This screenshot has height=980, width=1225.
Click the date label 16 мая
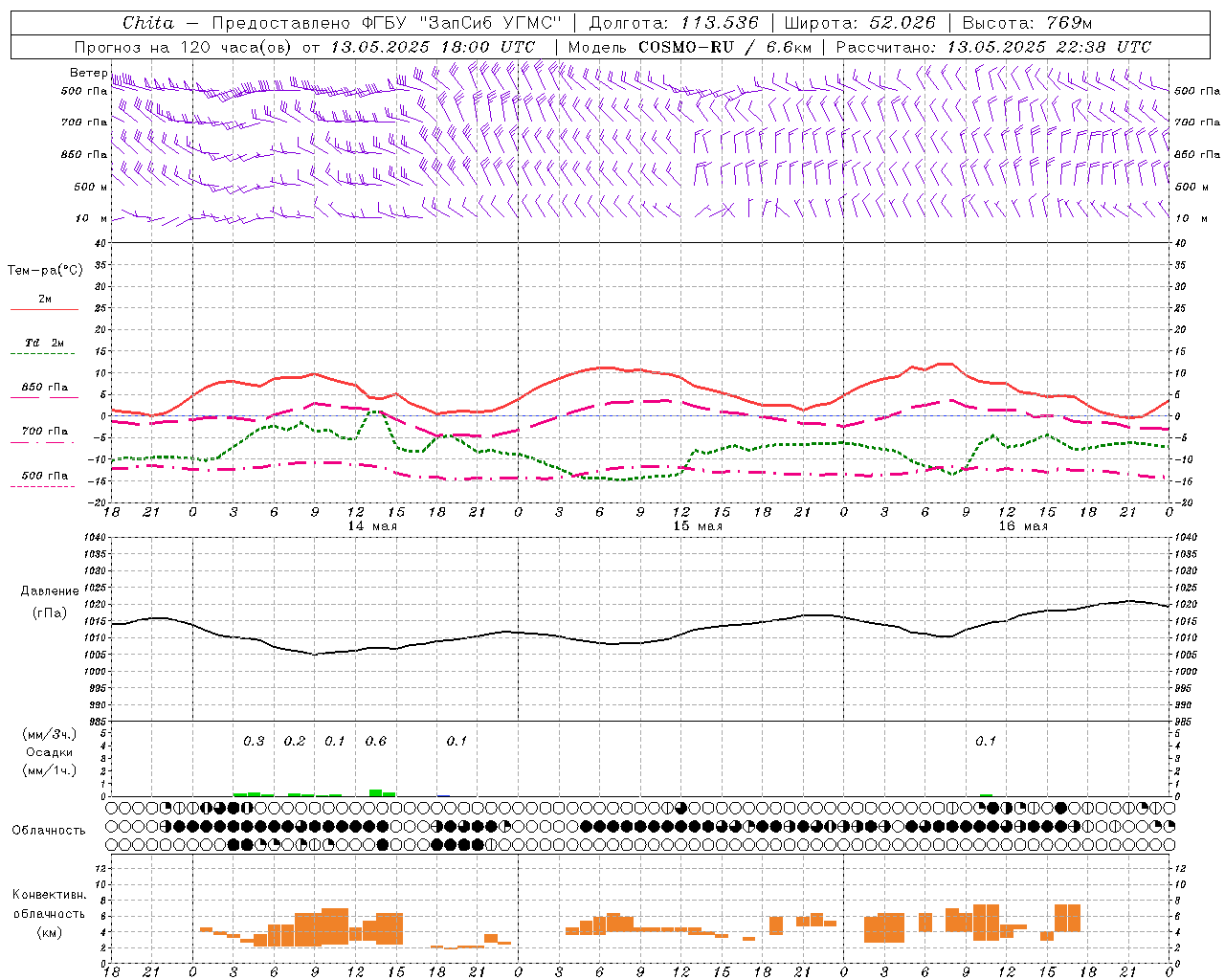coord(1023,526)
